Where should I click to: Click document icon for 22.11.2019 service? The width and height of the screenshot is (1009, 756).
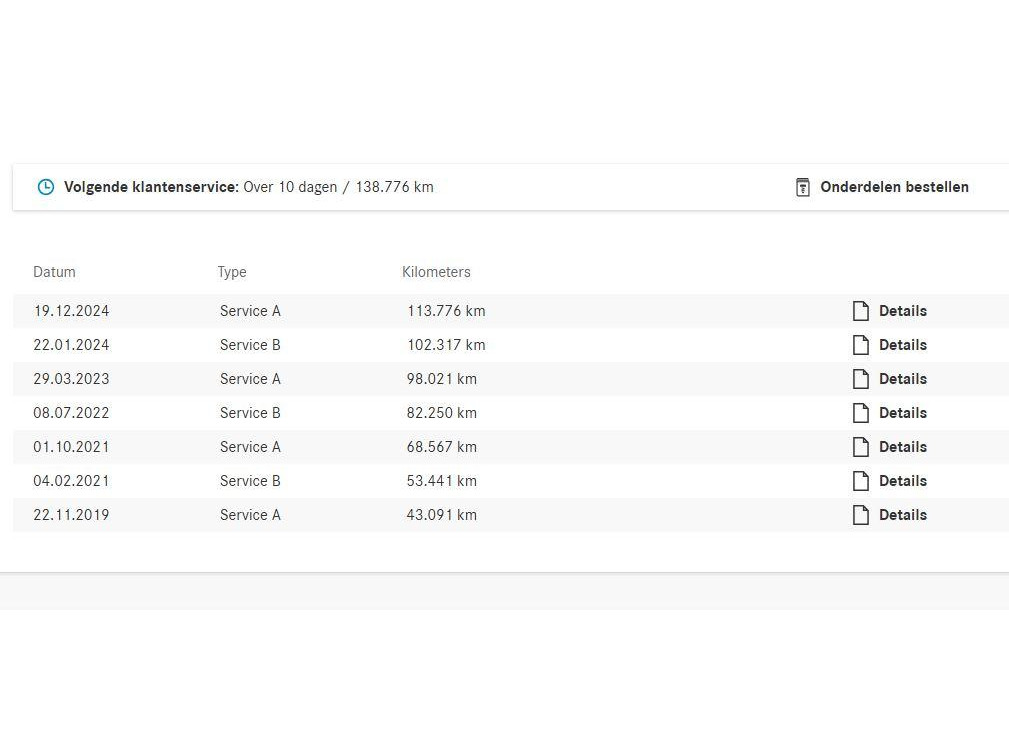[x=860, y=515]
